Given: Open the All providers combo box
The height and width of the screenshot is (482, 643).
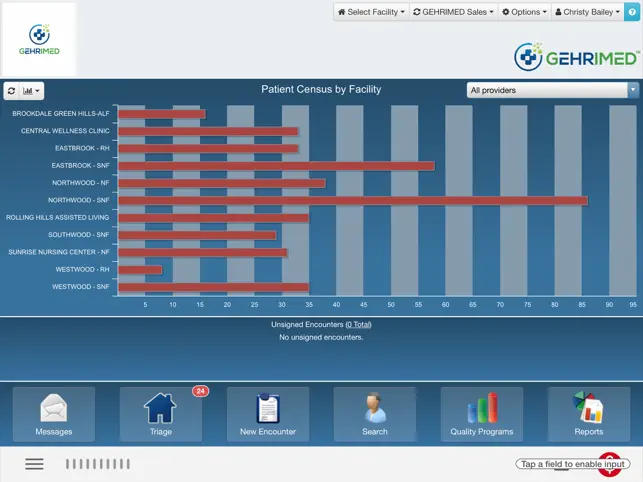Looking at the screenshot, I should [552, 90].
